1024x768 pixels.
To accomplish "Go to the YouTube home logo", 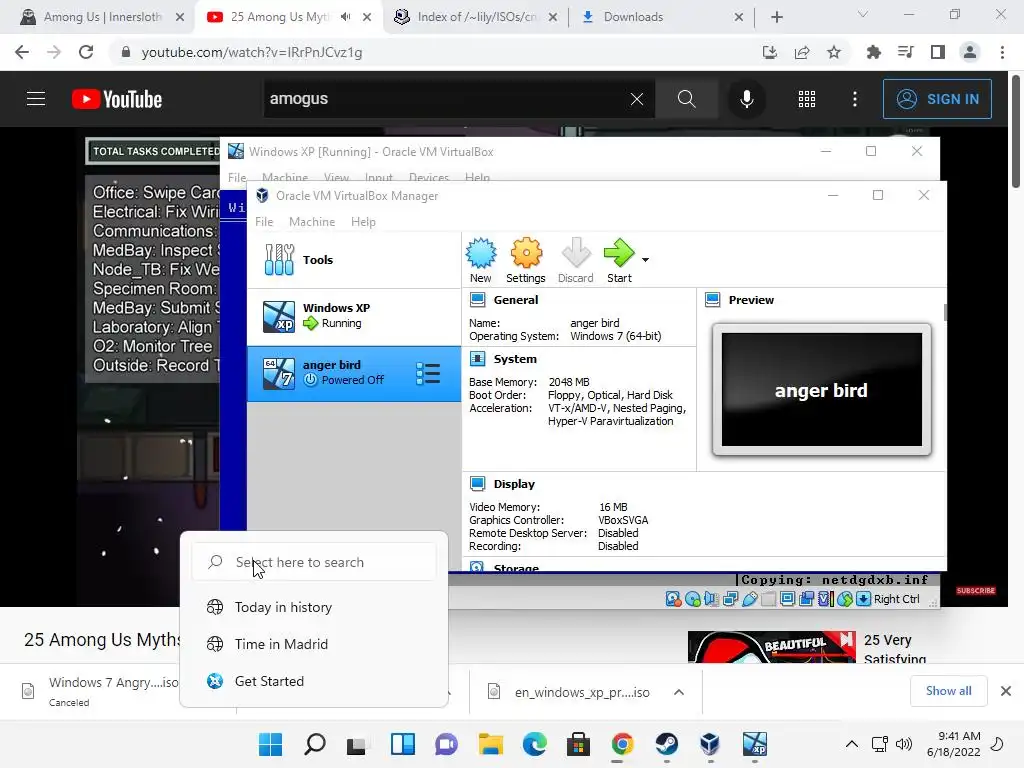I will click(x=117, y=99).
